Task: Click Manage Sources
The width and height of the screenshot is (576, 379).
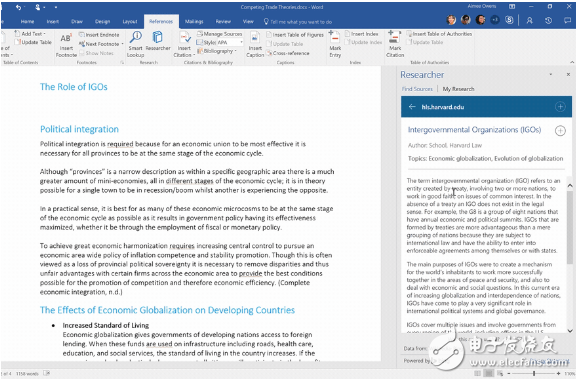Action: 219,34
